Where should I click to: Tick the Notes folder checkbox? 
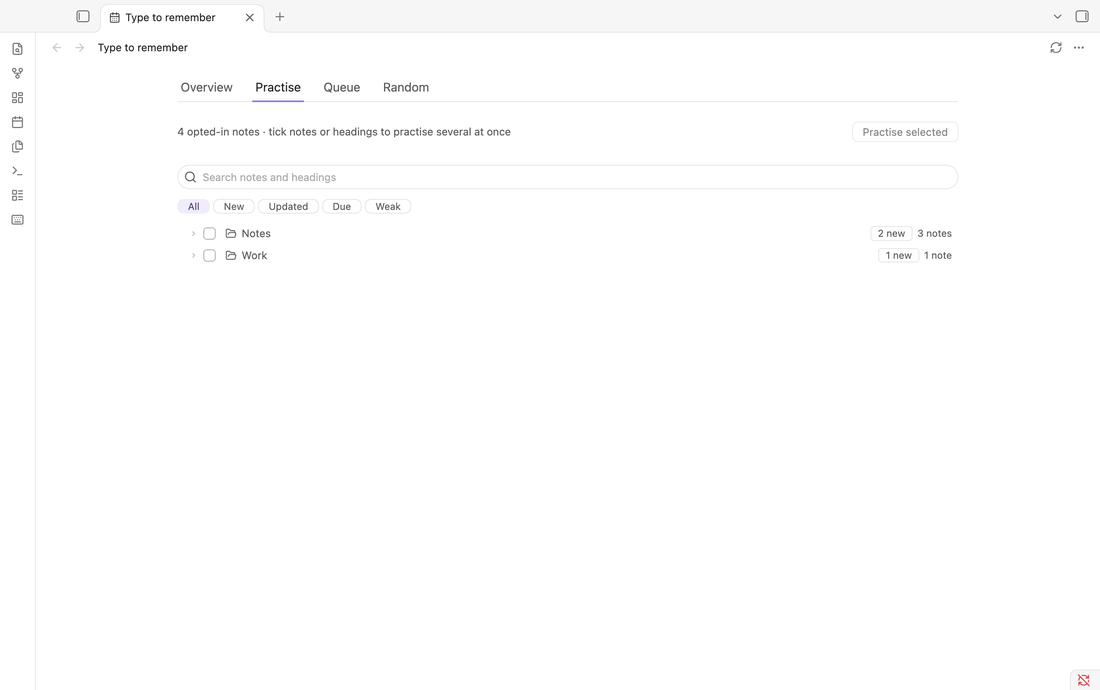click(209, 234)
